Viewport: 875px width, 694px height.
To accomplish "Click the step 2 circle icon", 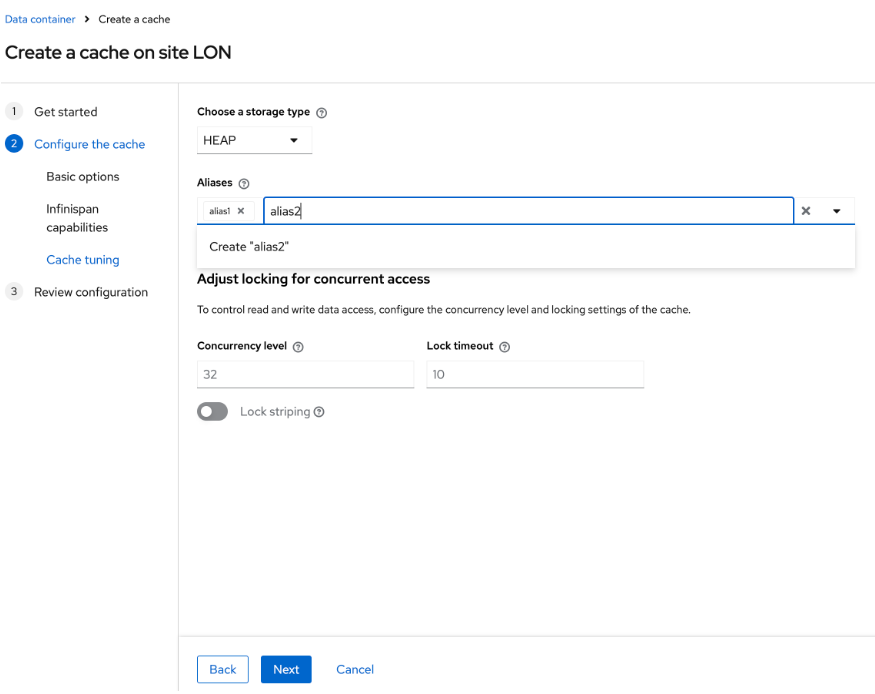I will (x=14, y=144).
